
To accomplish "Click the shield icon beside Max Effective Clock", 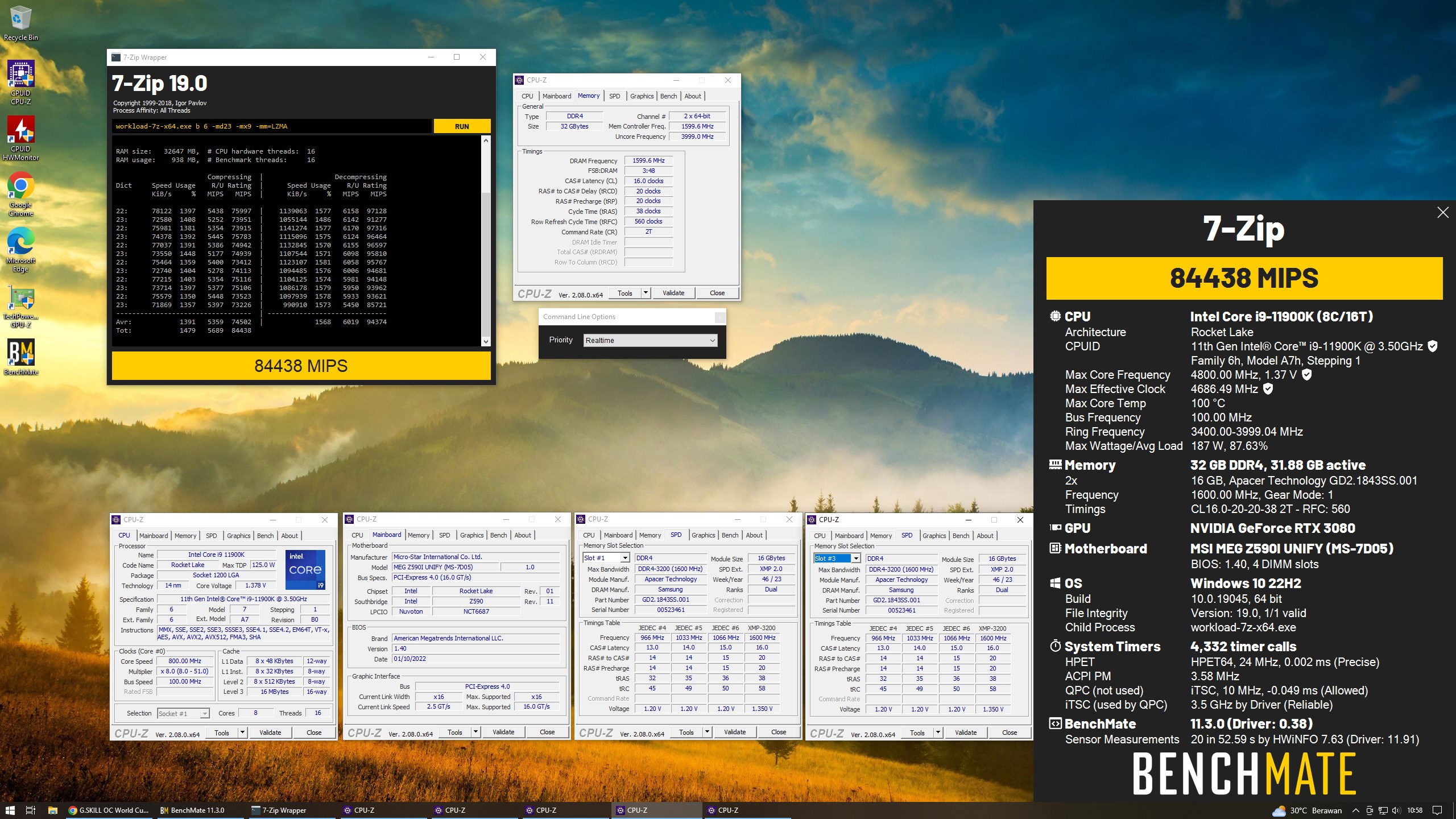I will (x=1268, y=388).
